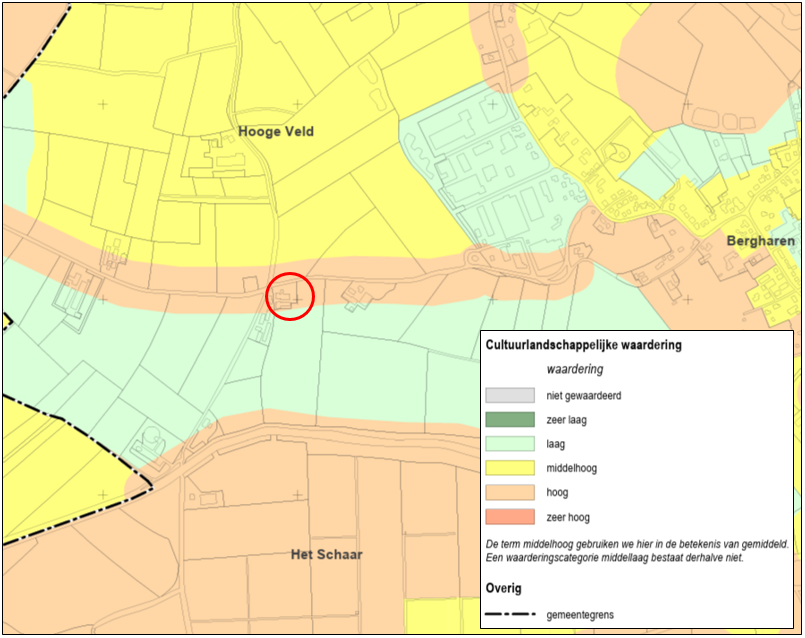Click the italic 'waardering' legend subtitle

click(x=575, y=369)
